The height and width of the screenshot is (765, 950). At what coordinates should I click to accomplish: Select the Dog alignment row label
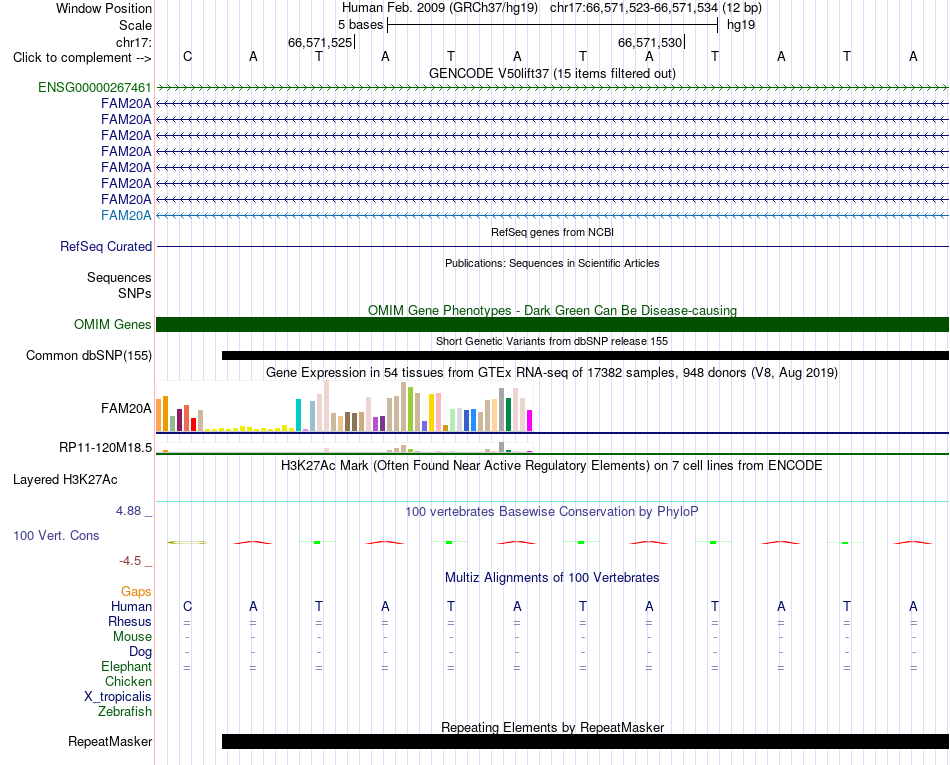tap(140, 652)
